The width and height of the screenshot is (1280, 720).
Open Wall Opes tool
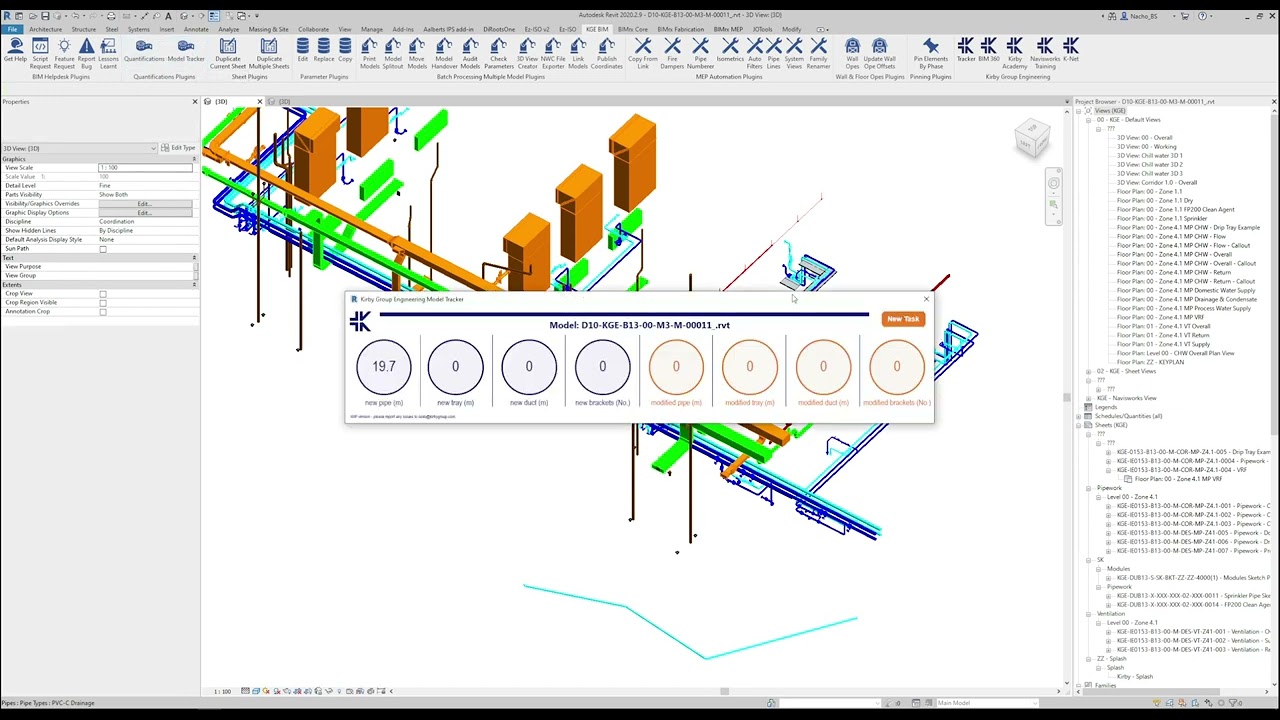click(852, 54)
